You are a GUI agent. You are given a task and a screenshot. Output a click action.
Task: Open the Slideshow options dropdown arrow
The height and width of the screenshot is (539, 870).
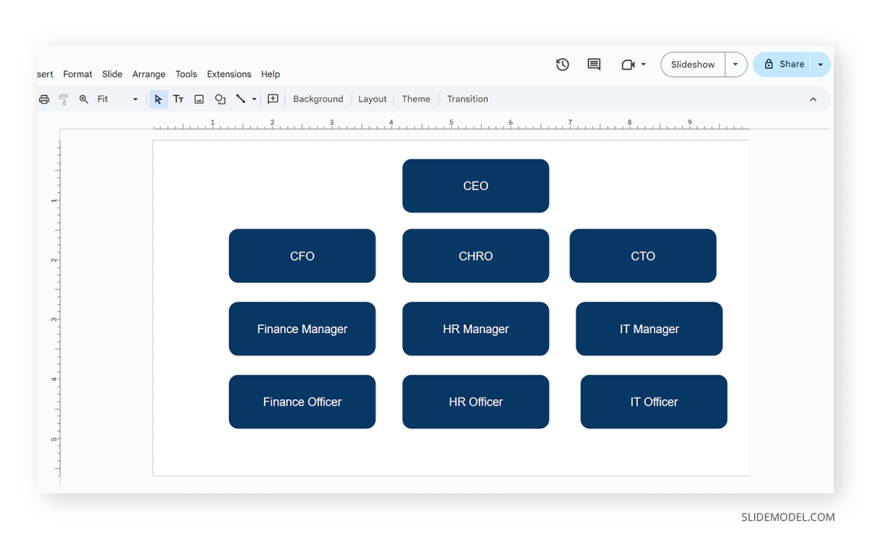736,64
